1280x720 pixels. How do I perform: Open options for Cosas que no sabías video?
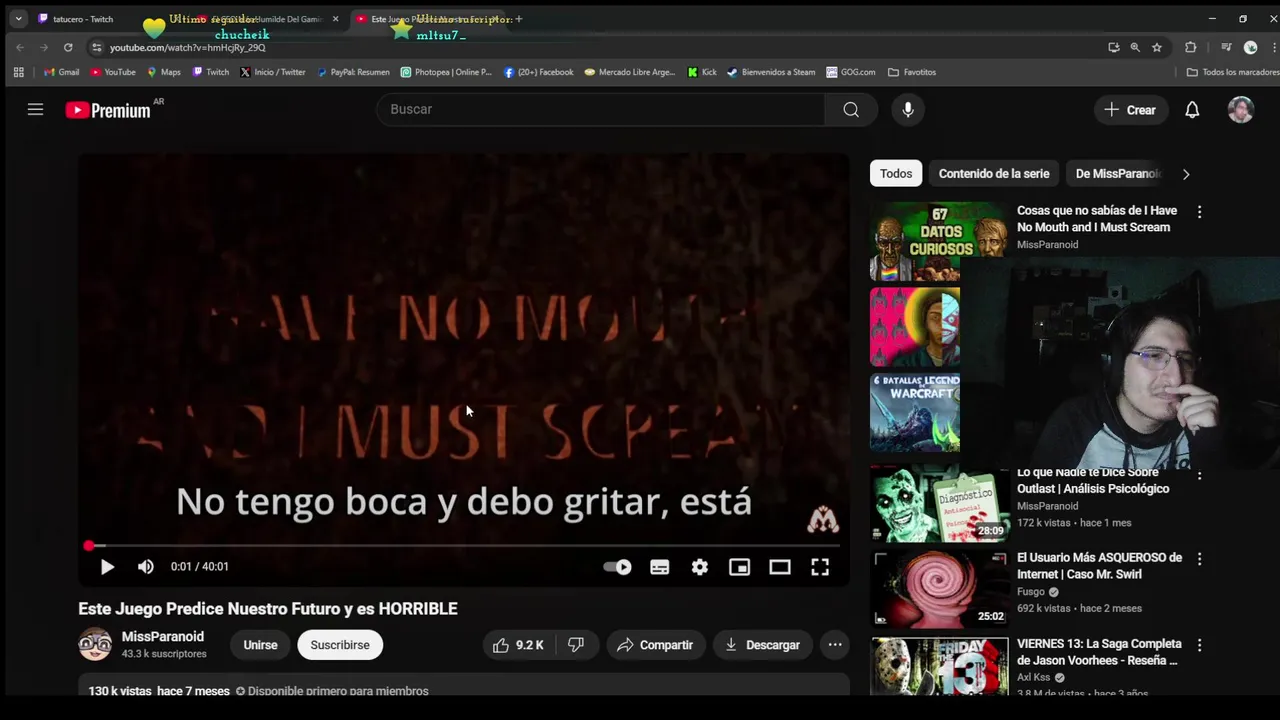click(1199, 212)
